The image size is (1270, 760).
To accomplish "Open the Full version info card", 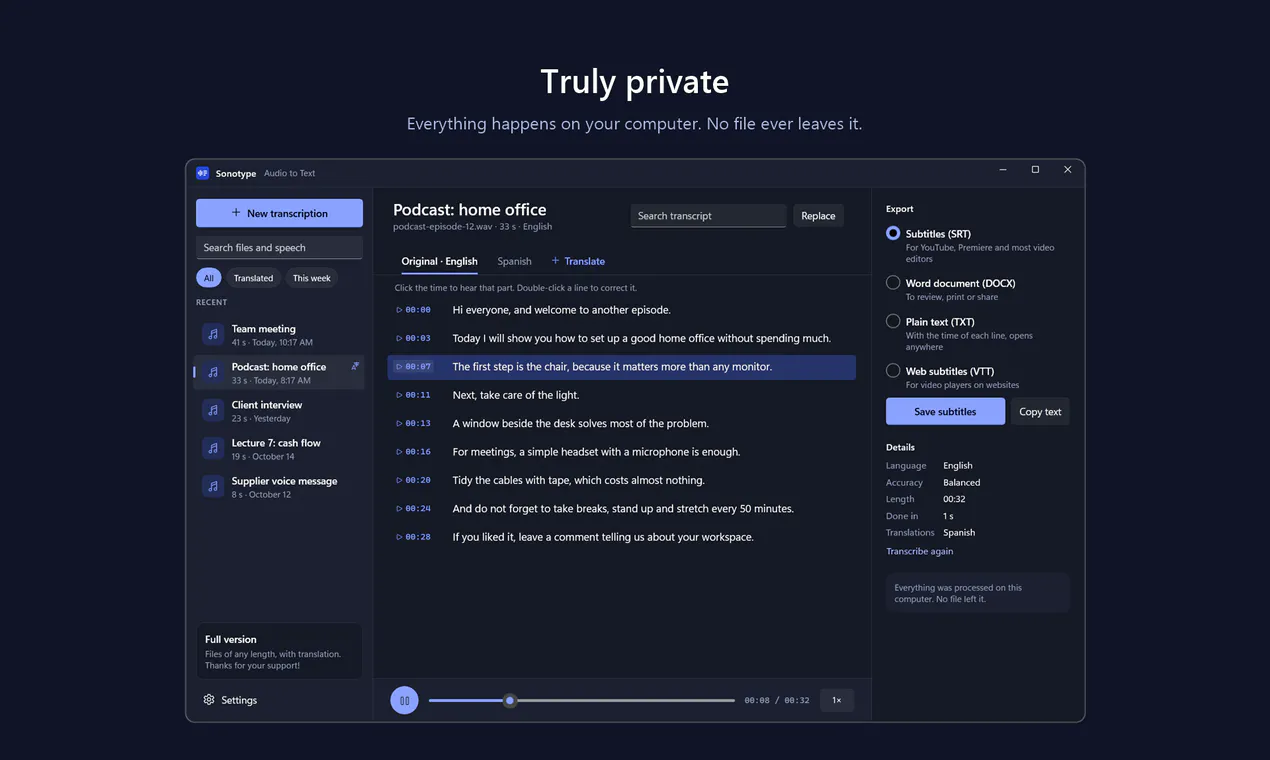I will [x=279, y=651].
